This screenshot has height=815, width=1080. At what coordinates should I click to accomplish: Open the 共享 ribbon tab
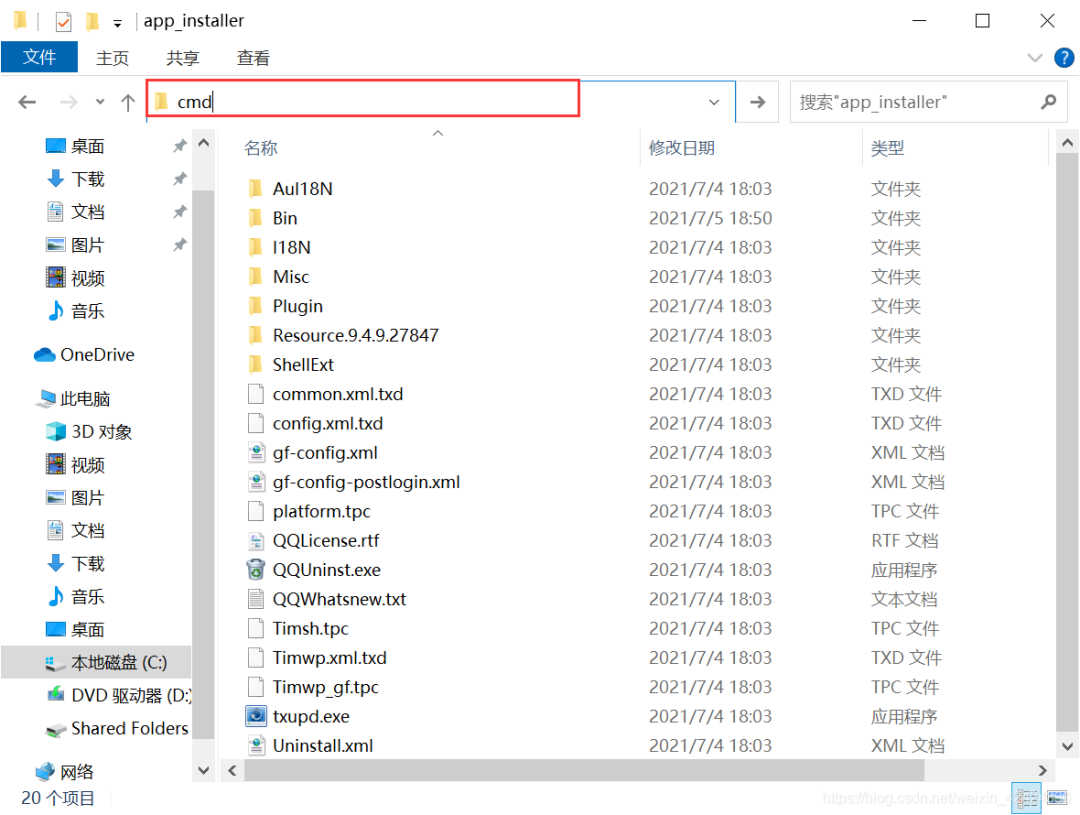click(x=183, y=58)
